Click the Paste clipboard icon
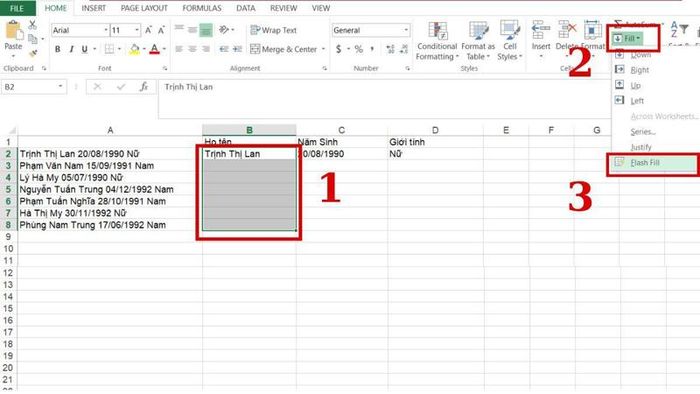The image size is (700, 394). tap(13, 30)
